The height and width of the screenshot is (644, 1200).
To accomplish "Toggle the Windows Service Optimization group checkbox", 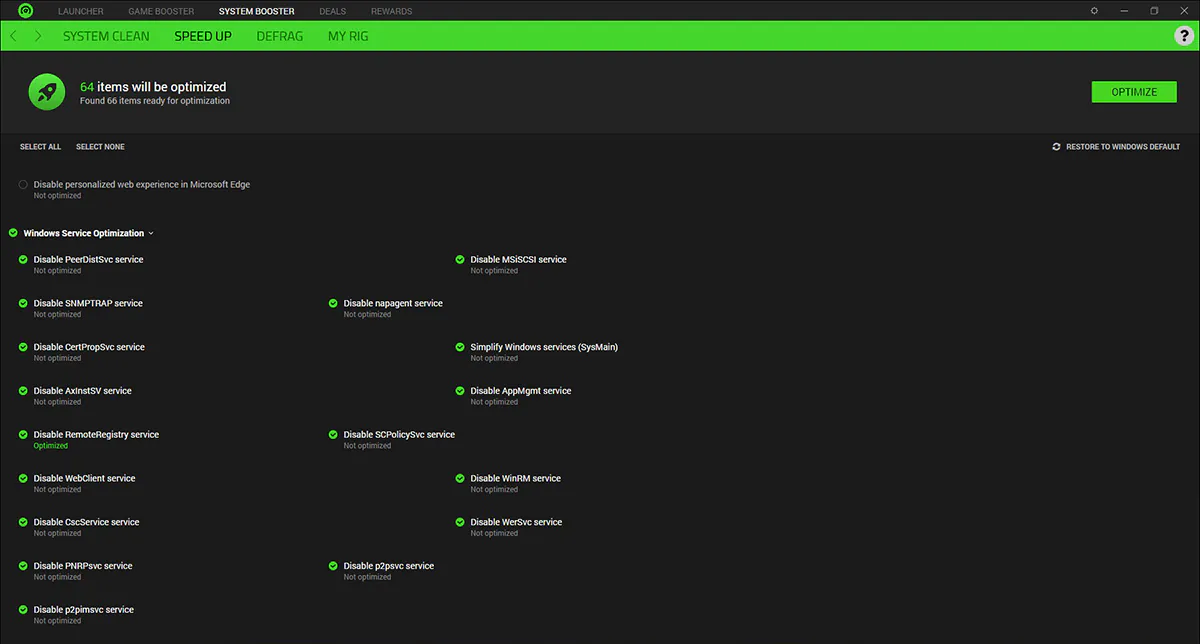I will point(13,233).
